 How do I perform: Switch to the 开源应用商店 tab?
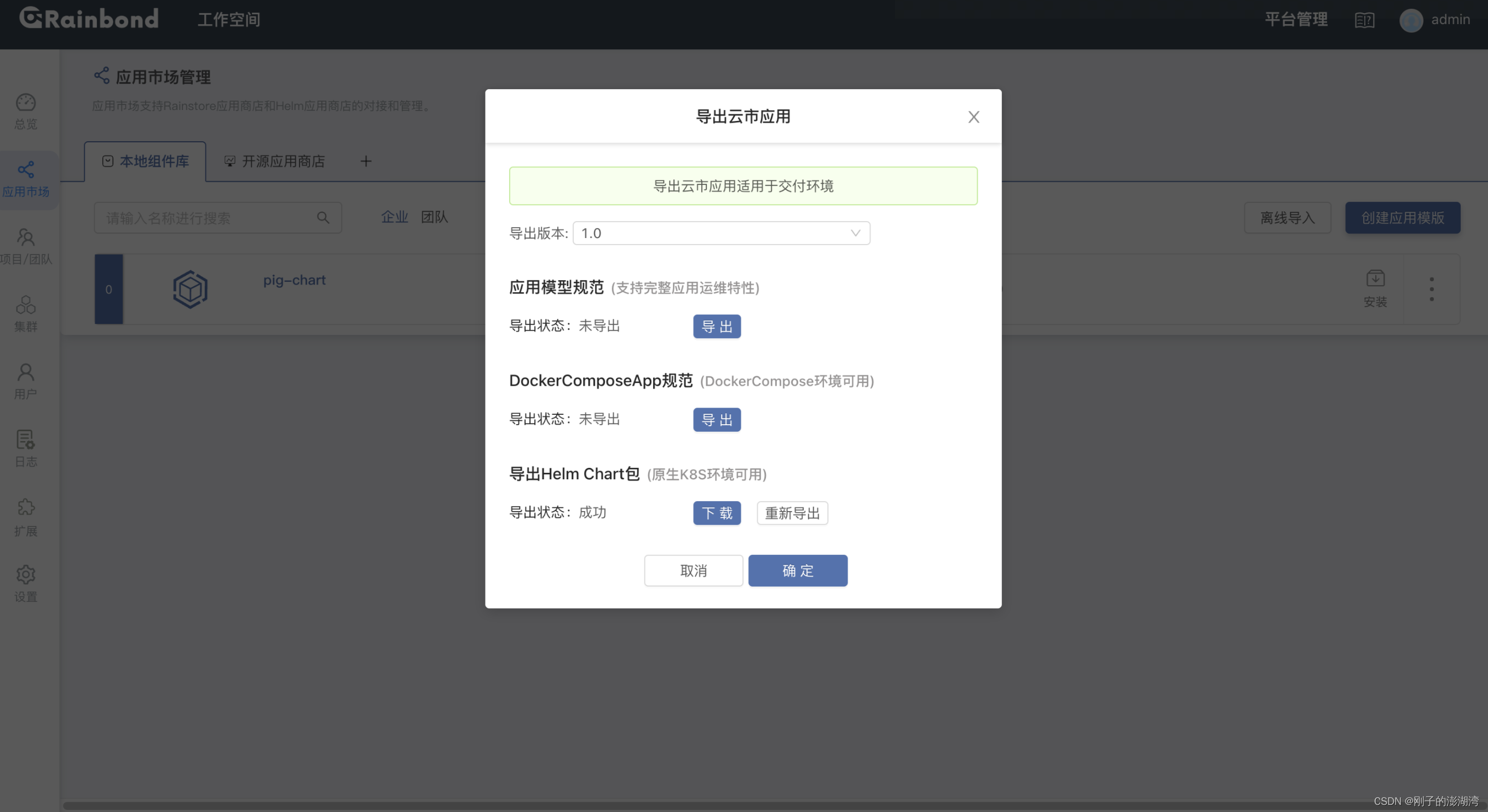click(274, 161)
